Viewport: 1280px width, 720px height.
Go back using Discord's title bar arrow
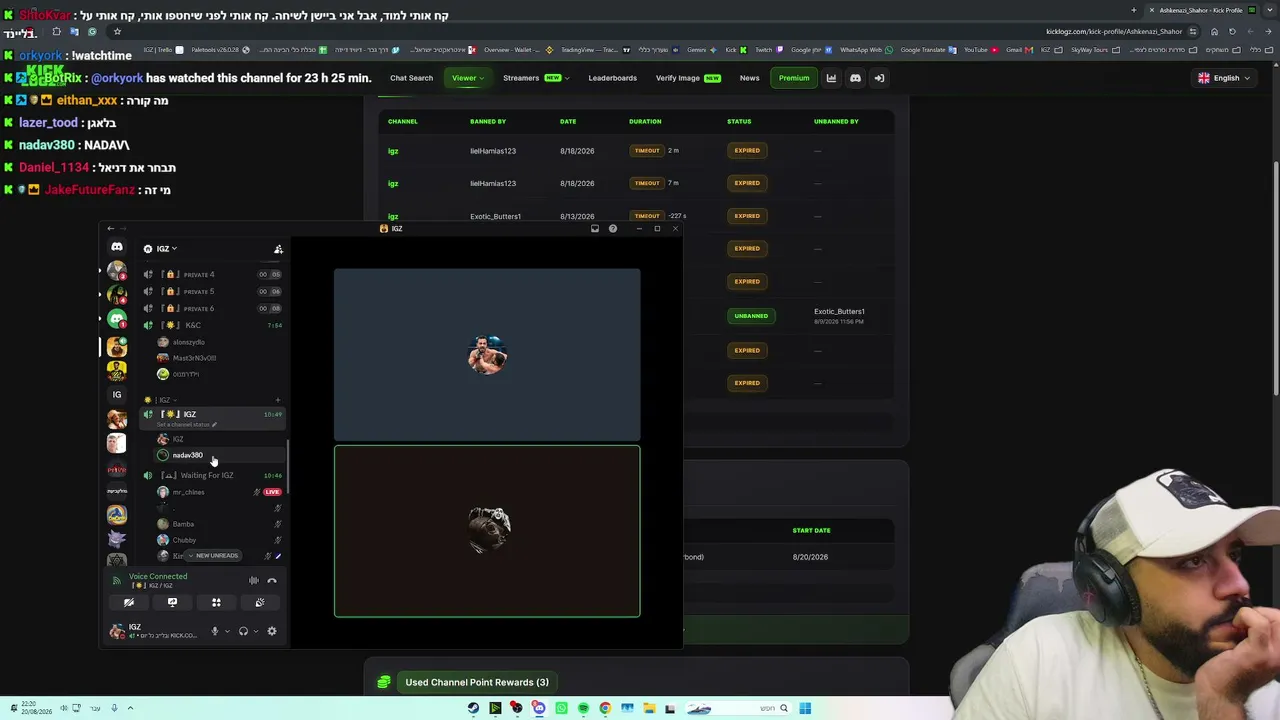(x=111, y=229)
